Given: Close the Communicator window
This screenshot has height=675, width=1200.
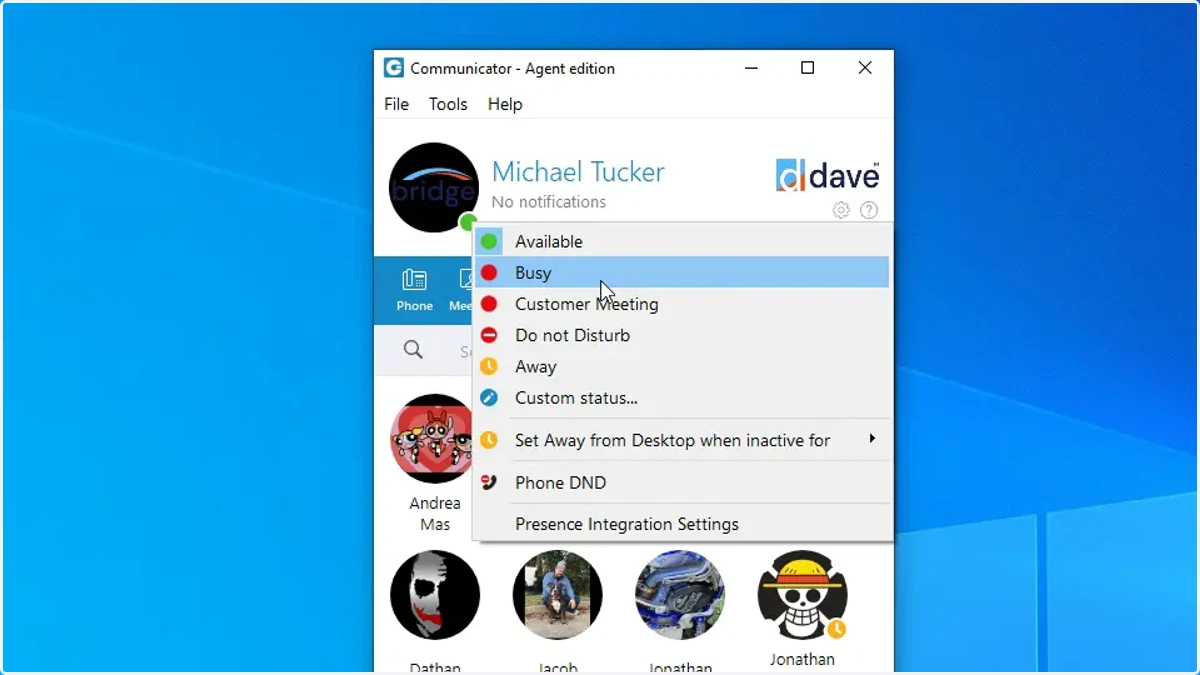Looking at the screenshot, I should pos(865,68).
